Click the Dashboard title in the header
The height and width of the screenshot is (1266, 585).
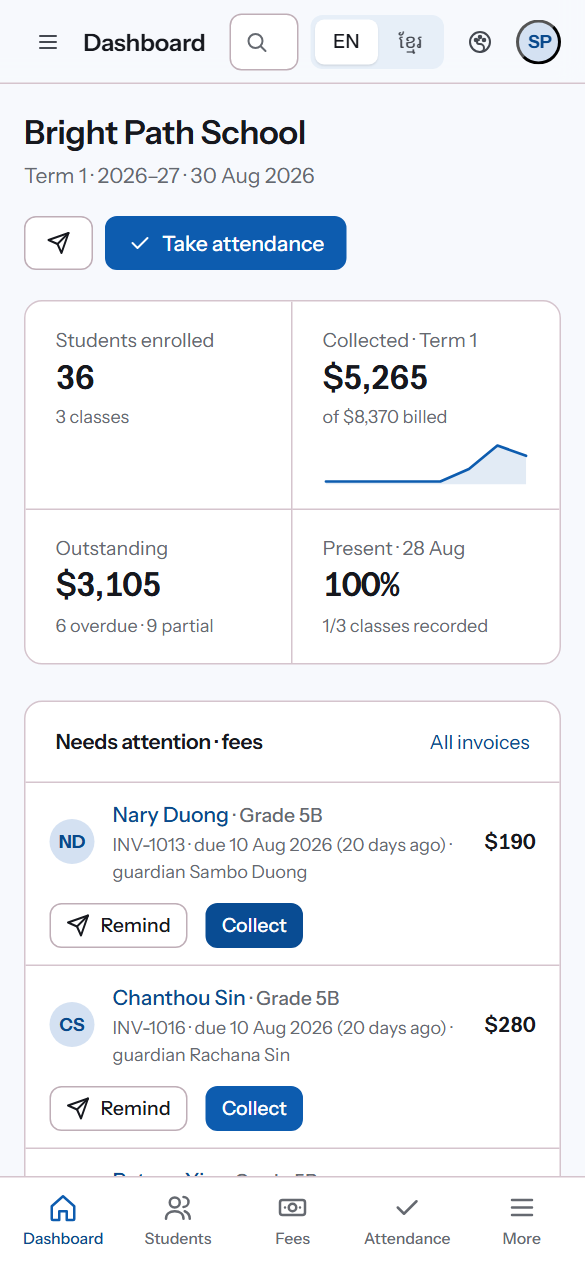pyautogui.click(x=144, y=43)
